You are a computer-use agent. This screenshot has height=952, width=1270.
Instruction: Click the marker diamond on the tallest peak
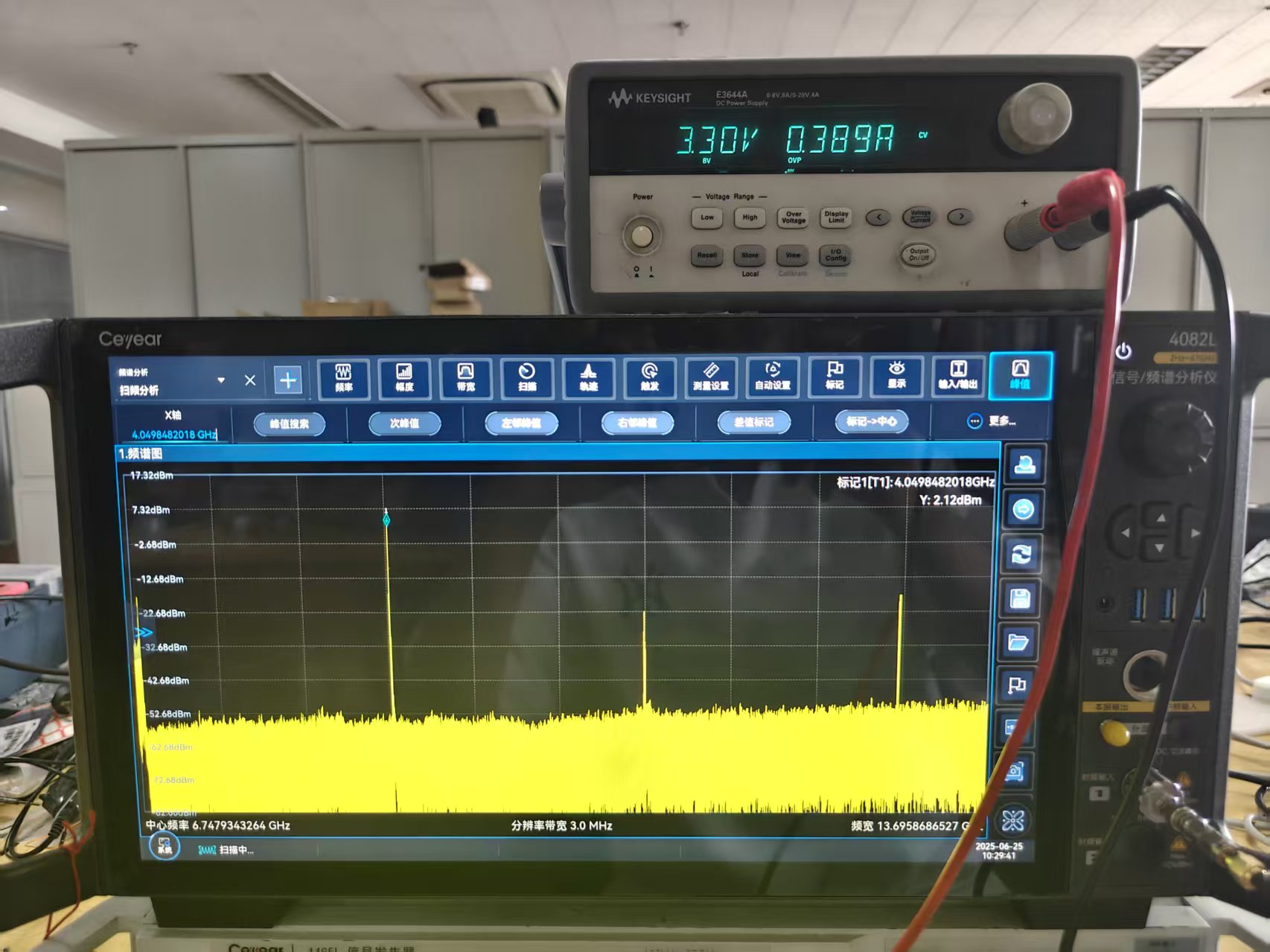[x=386, y=519]
